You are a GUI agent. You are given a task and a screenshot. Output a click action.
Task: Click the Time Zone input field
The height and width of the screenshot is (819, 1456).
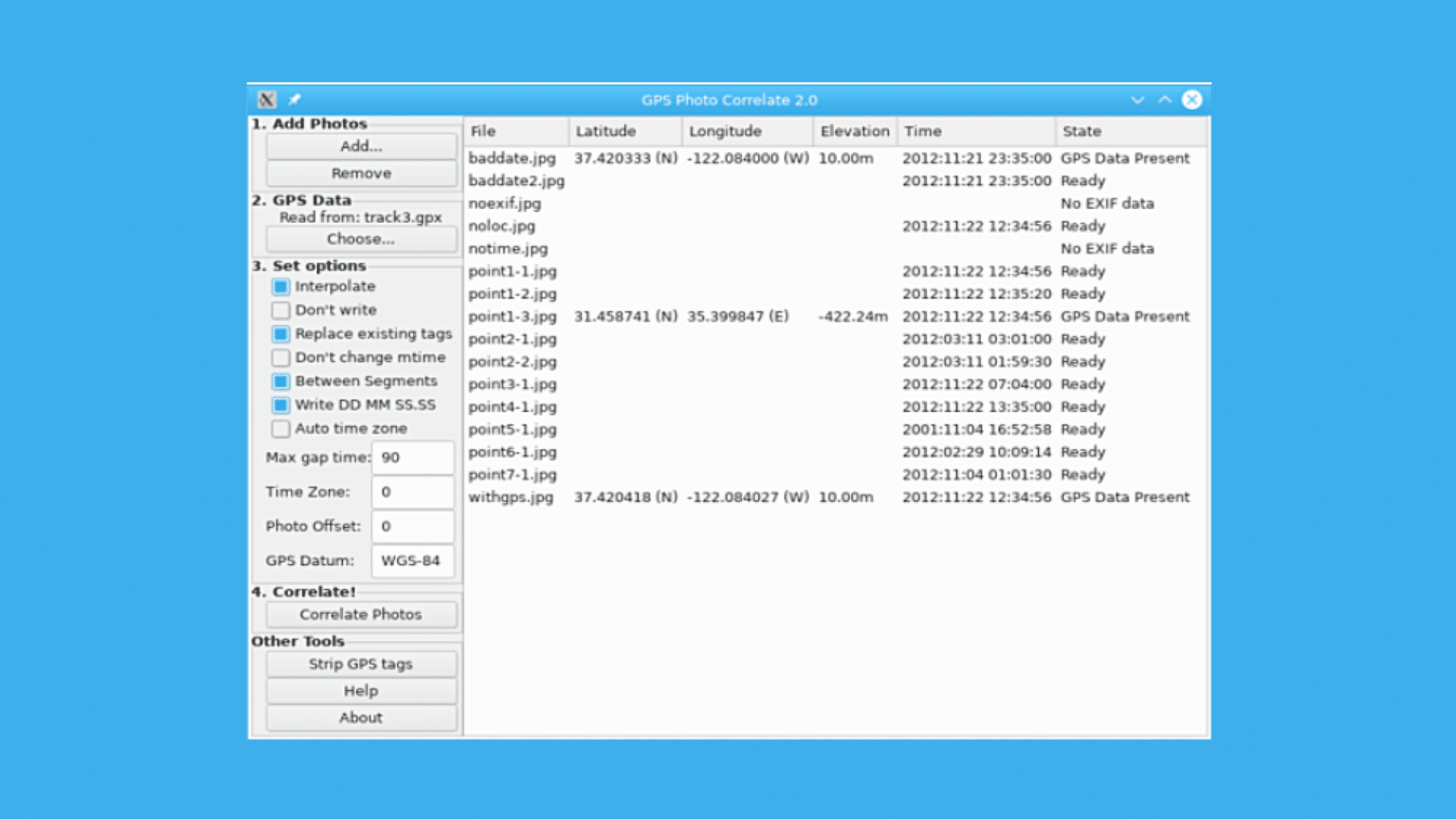[x=413, y=491]
